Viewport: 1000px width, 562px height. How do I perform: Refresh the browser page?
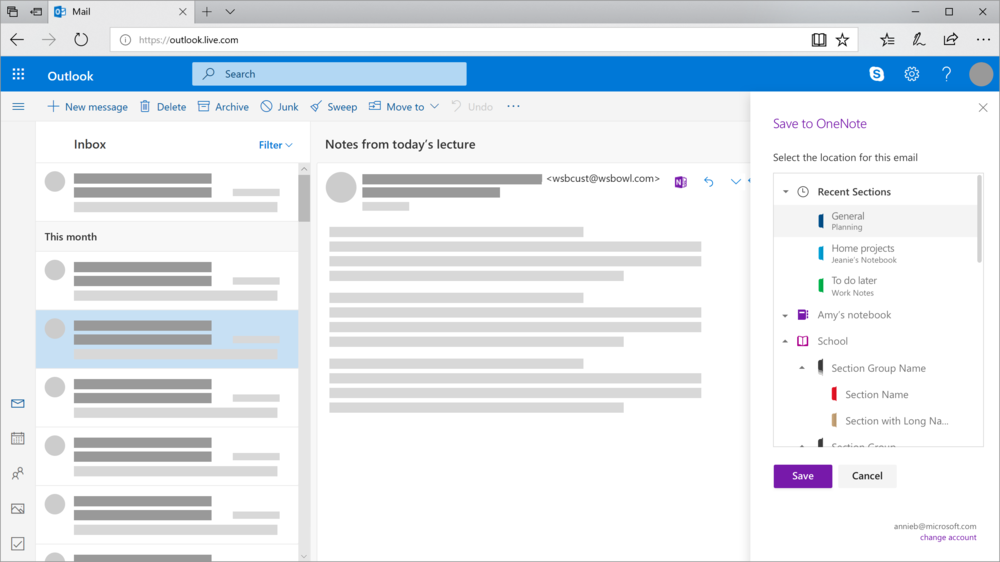click(x=81, y=40)
